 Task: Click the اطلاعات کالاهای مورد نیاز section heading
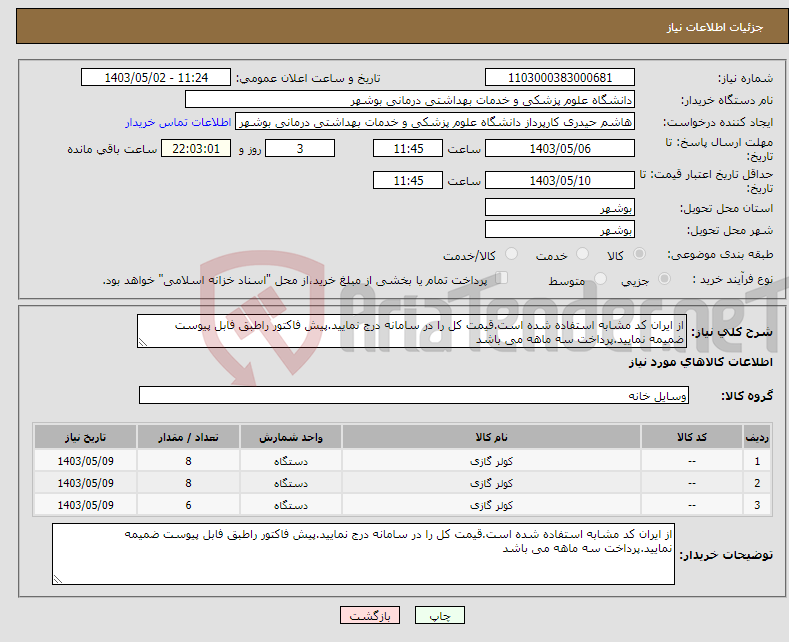coord(700,362)
